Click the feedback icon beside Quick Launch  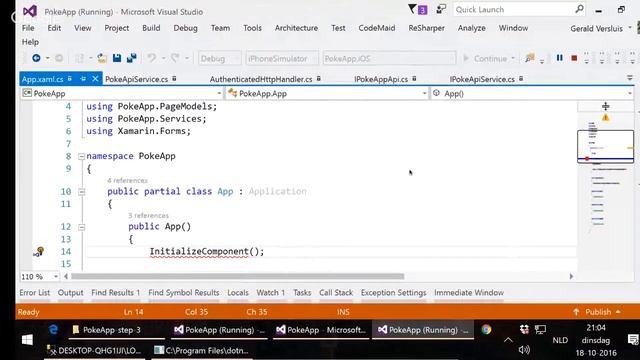441,9
